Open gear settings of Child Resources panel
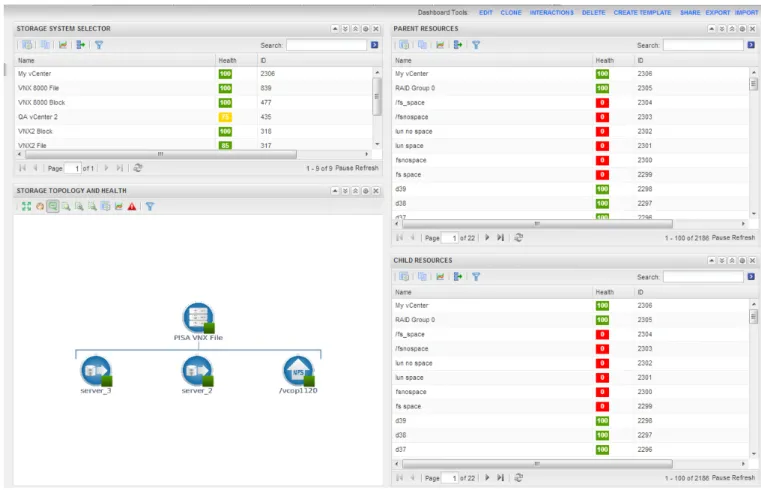This screenshot has height=490, width=761. pos(742,261)
